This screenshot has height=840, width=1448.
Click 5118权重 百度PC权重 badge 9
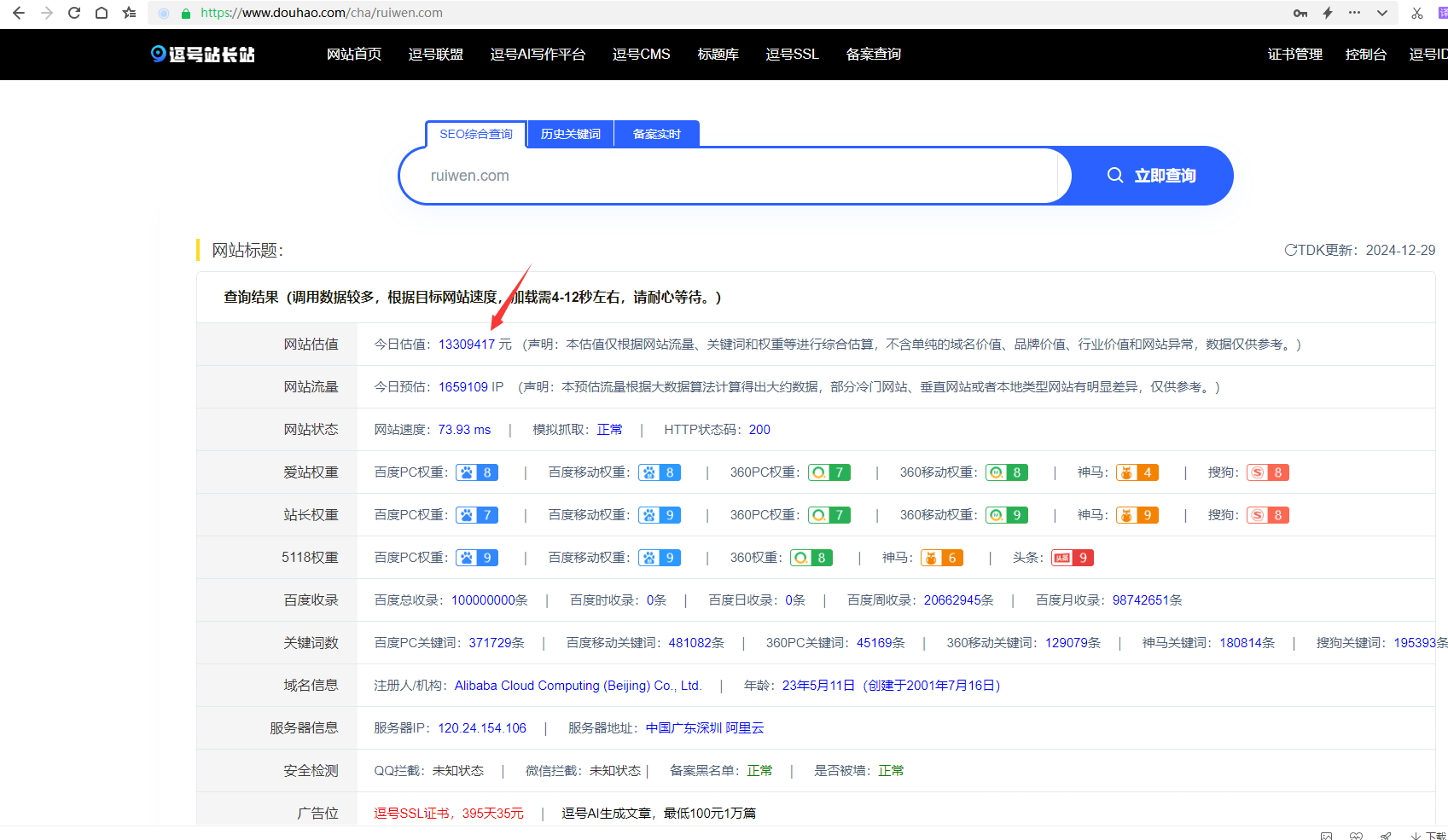477,557
